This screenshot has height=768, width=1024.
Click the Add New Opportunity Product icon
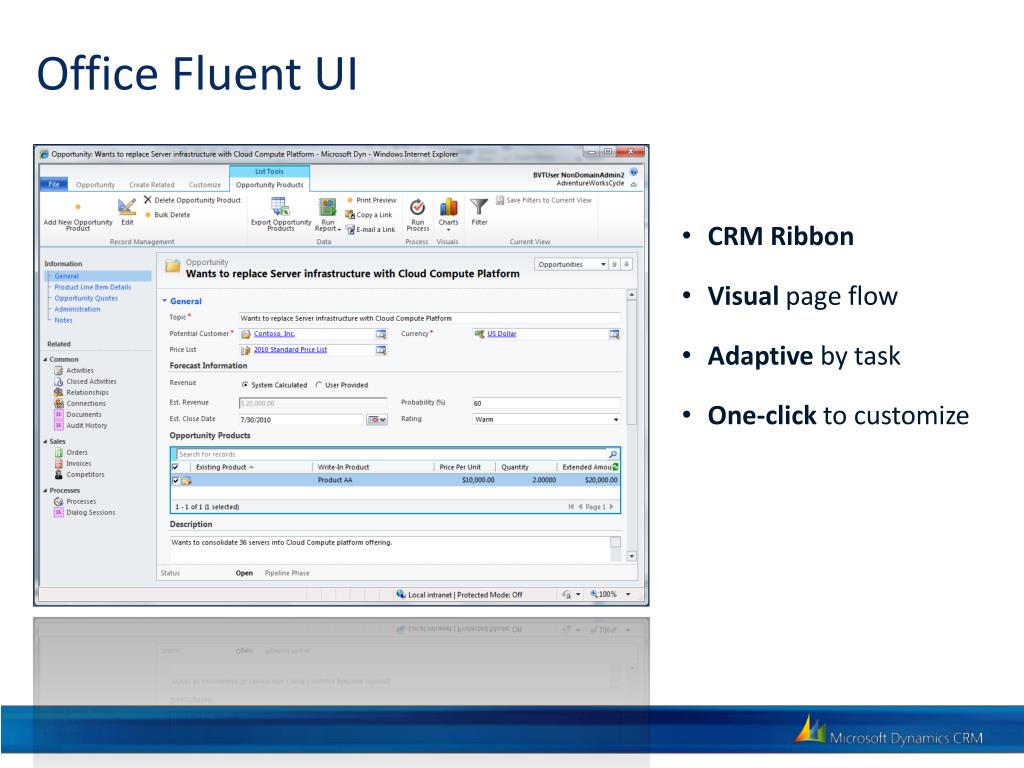[78, 207]
